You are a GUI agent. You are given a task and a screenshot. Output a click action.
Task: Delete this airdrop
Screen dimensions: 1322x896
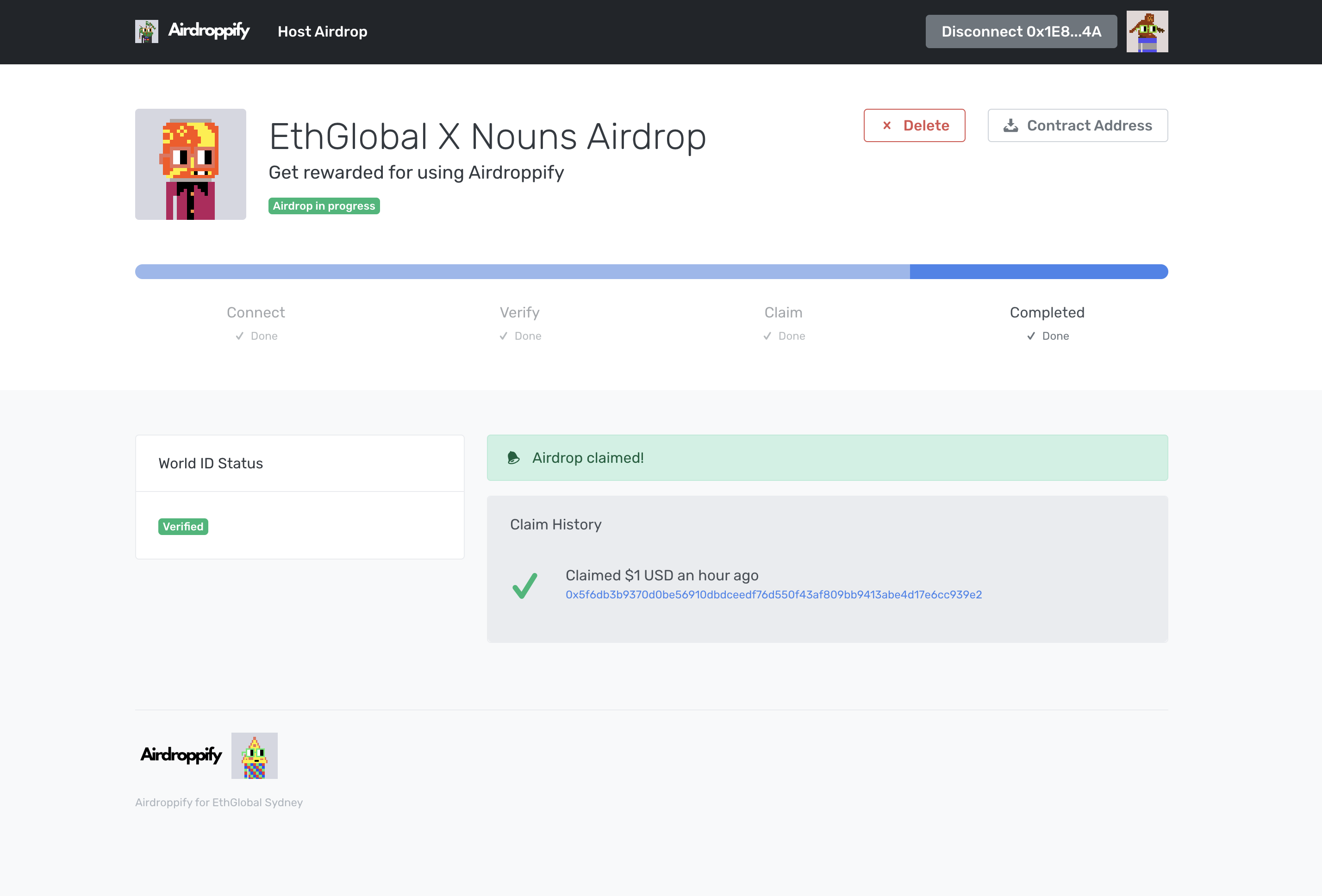[914, 125]
